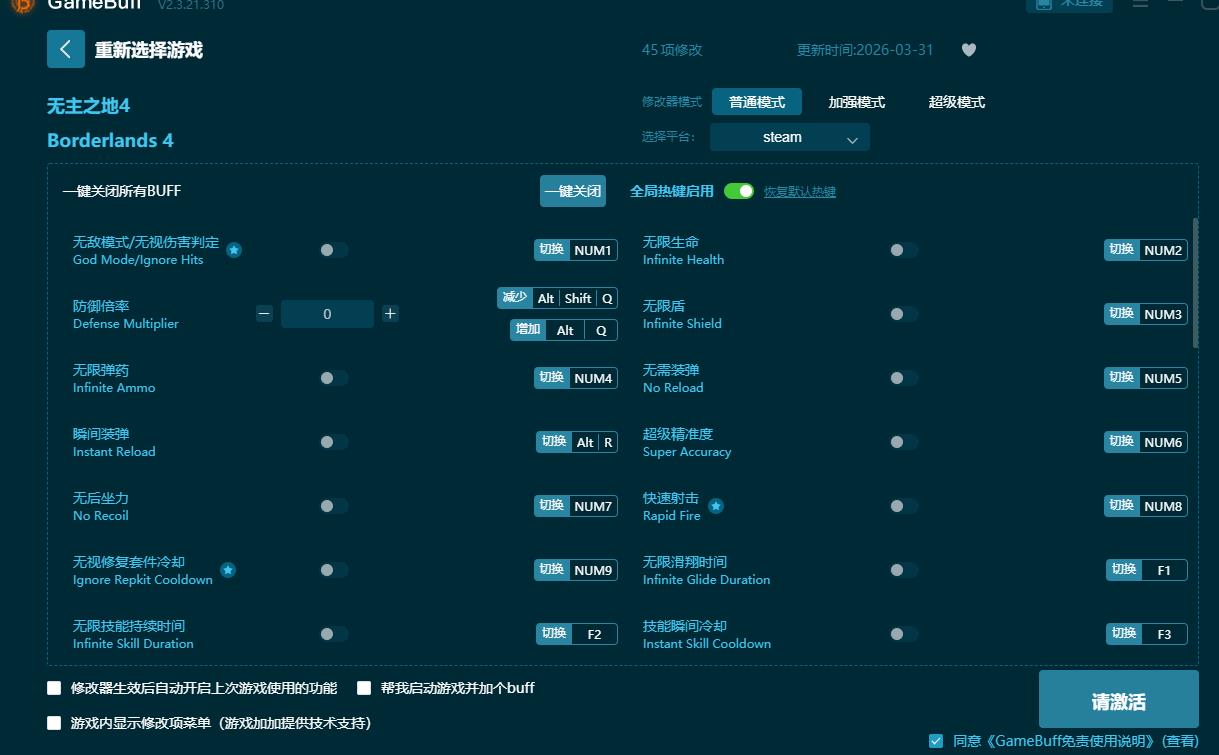Enable Instant Skill Cooldown switch
The height and width of the screenshot is (755, 1219).
(904, 634)
